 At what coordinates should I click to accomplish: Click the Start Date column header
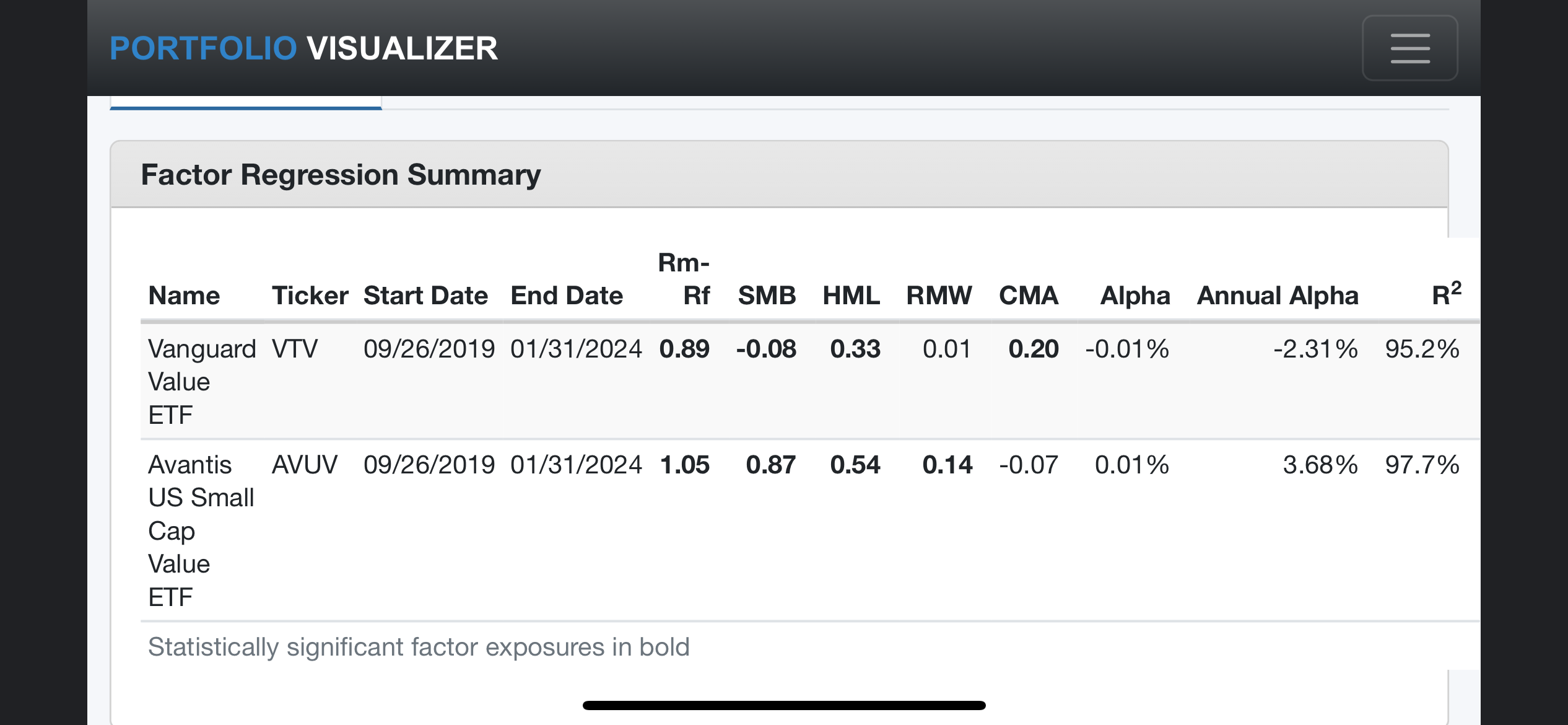point(425,296)
